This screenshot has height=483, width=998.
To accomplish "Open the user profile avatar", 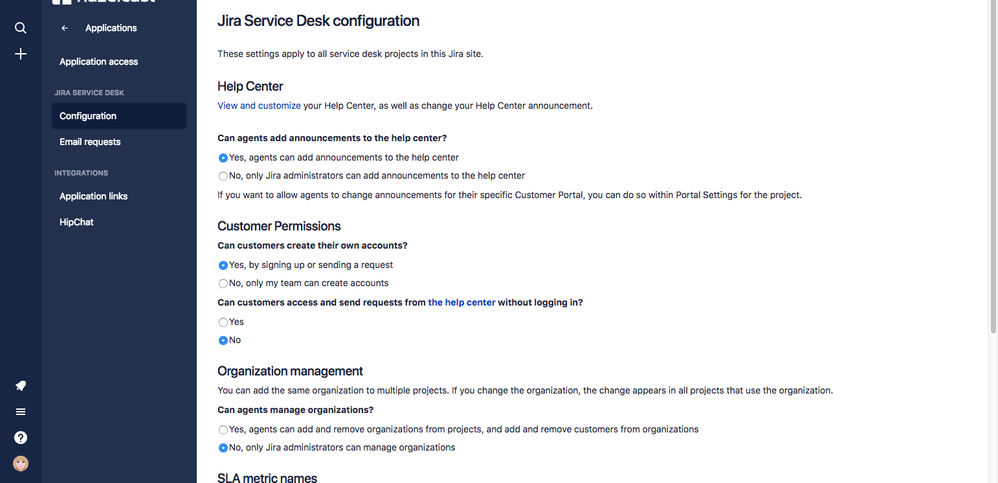I will pyautogui.click(x=20, y=464).
